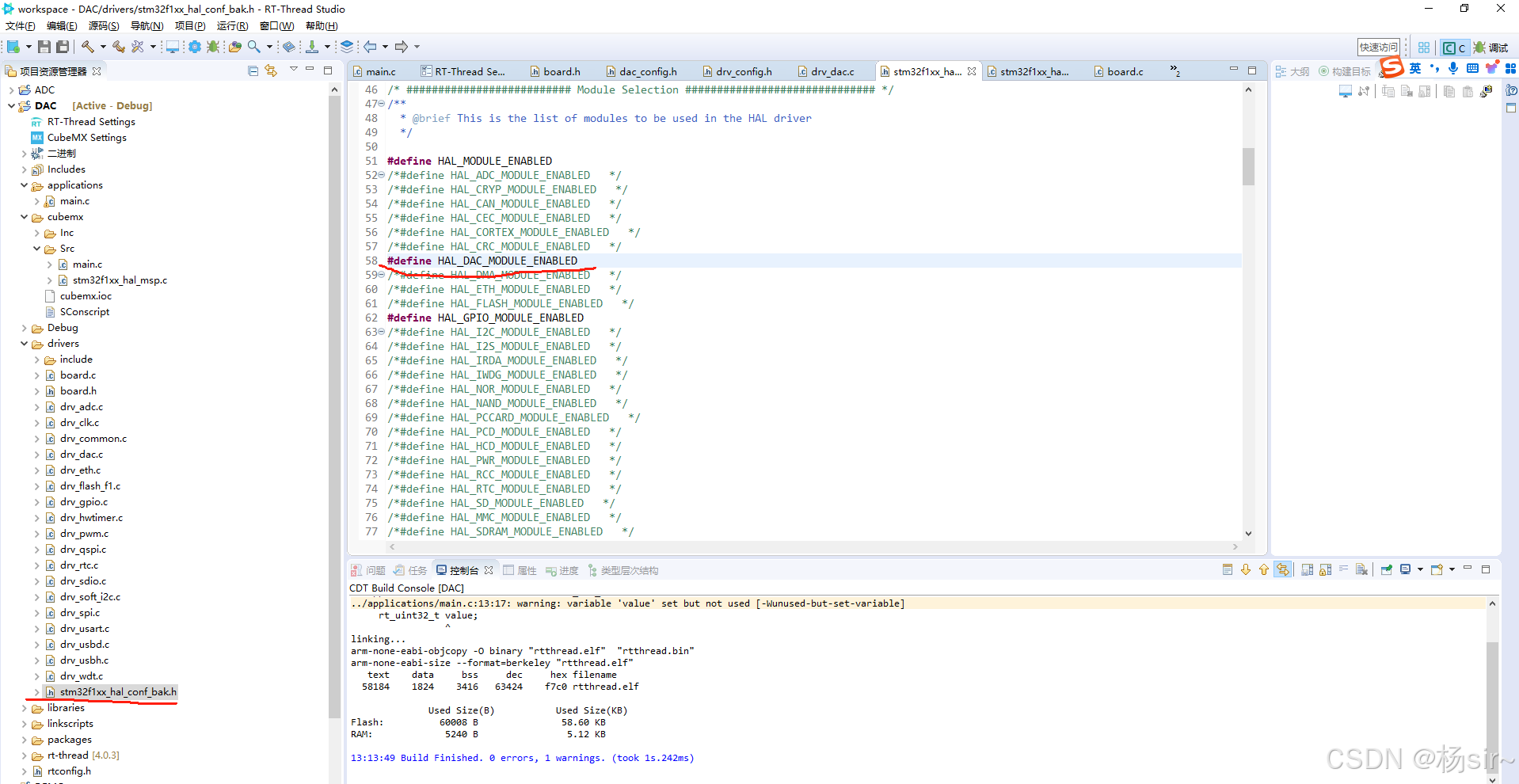Expand the Inc folder under cubemx

pos(36,233)
